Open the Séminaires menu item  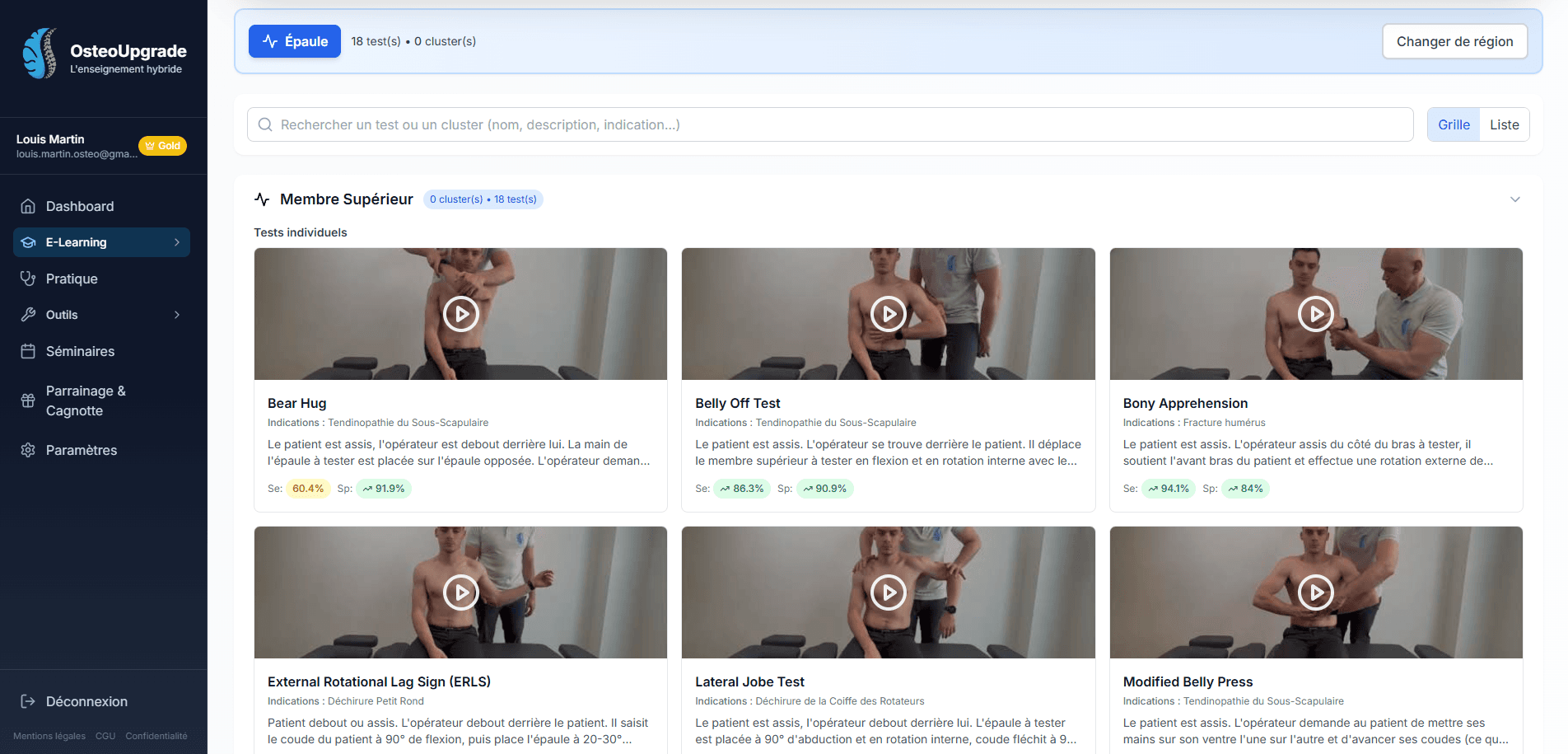point(80,351)
